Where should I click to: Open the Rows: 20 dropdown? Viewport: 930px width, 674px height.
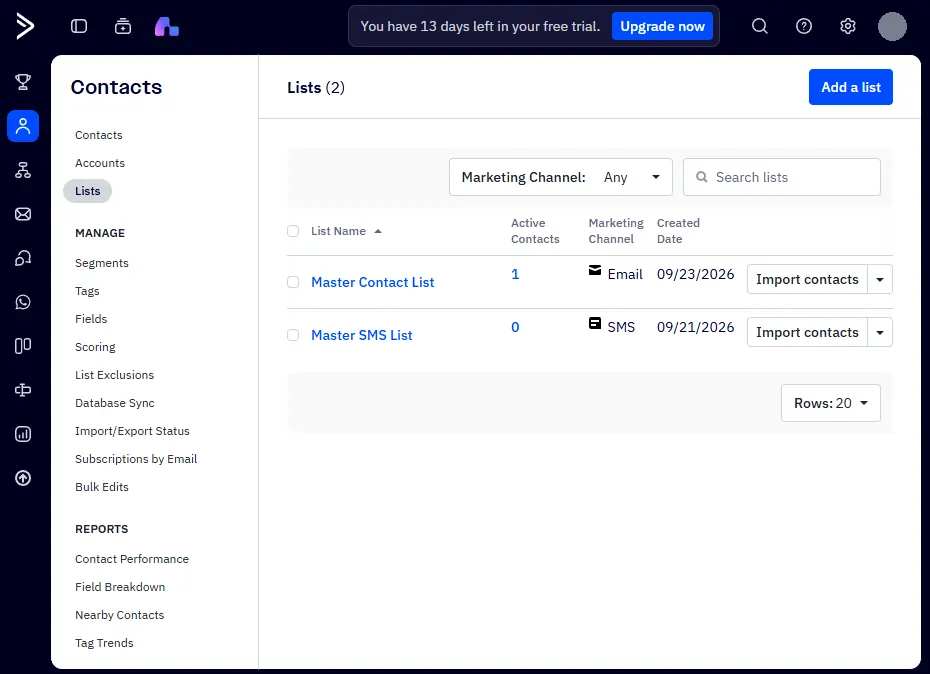(831, 403)
